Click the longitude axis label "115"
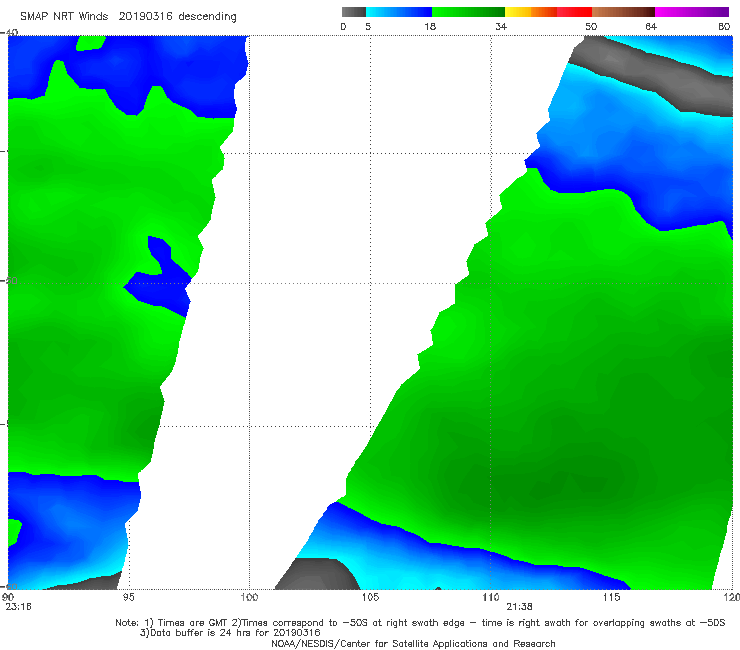Viewport: 740px width, 650px height. (612, 597)
